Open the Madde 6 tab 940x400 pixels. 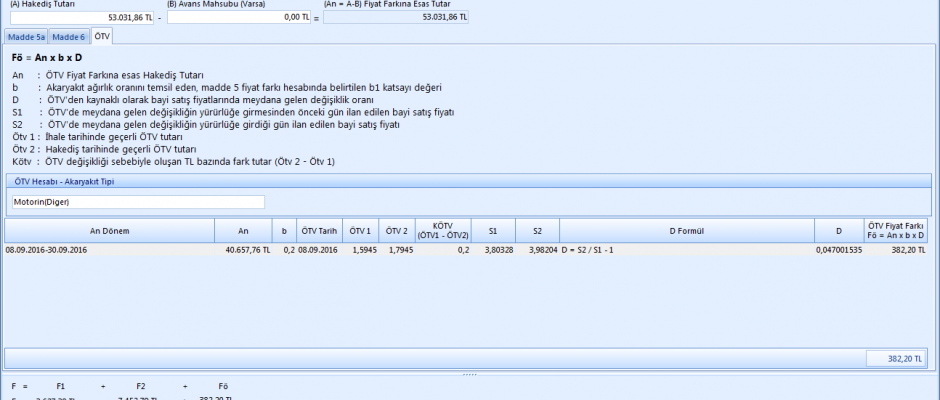(x=69, y=37)
